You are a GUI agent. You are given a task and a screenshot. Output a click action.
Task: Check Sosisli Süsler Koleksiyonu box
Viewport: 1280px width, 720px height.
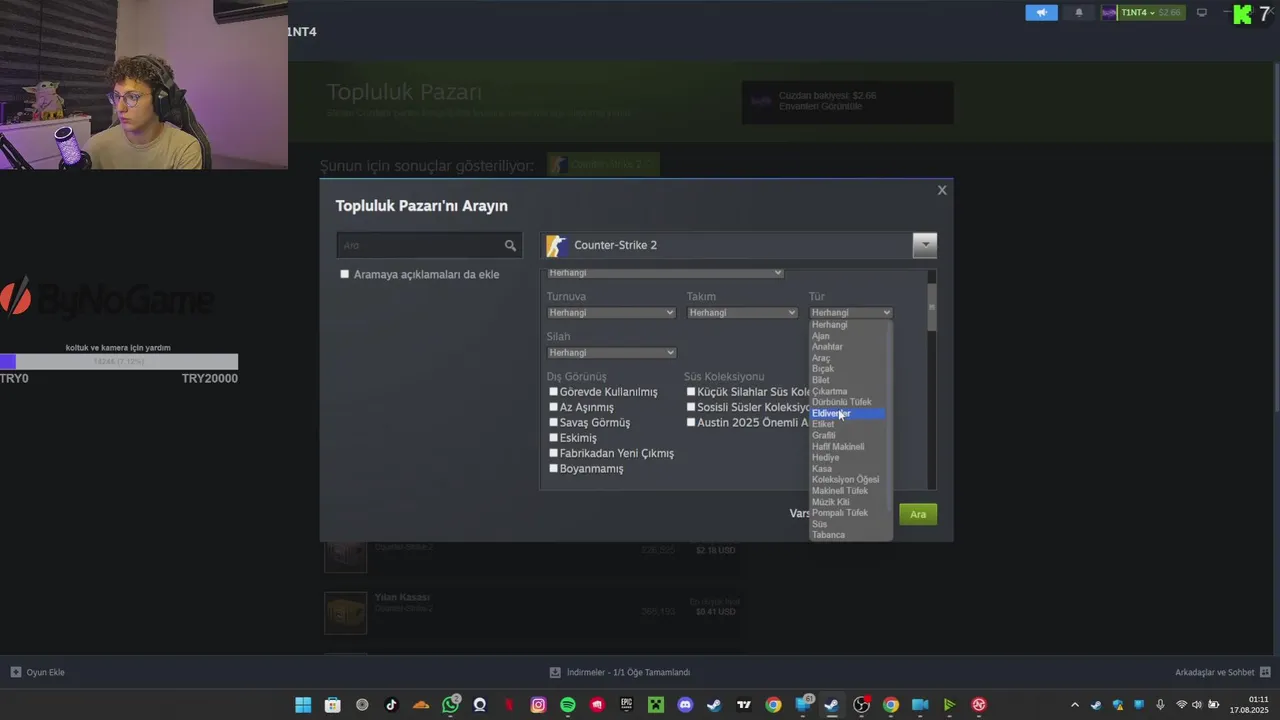[x=690, y=407]
